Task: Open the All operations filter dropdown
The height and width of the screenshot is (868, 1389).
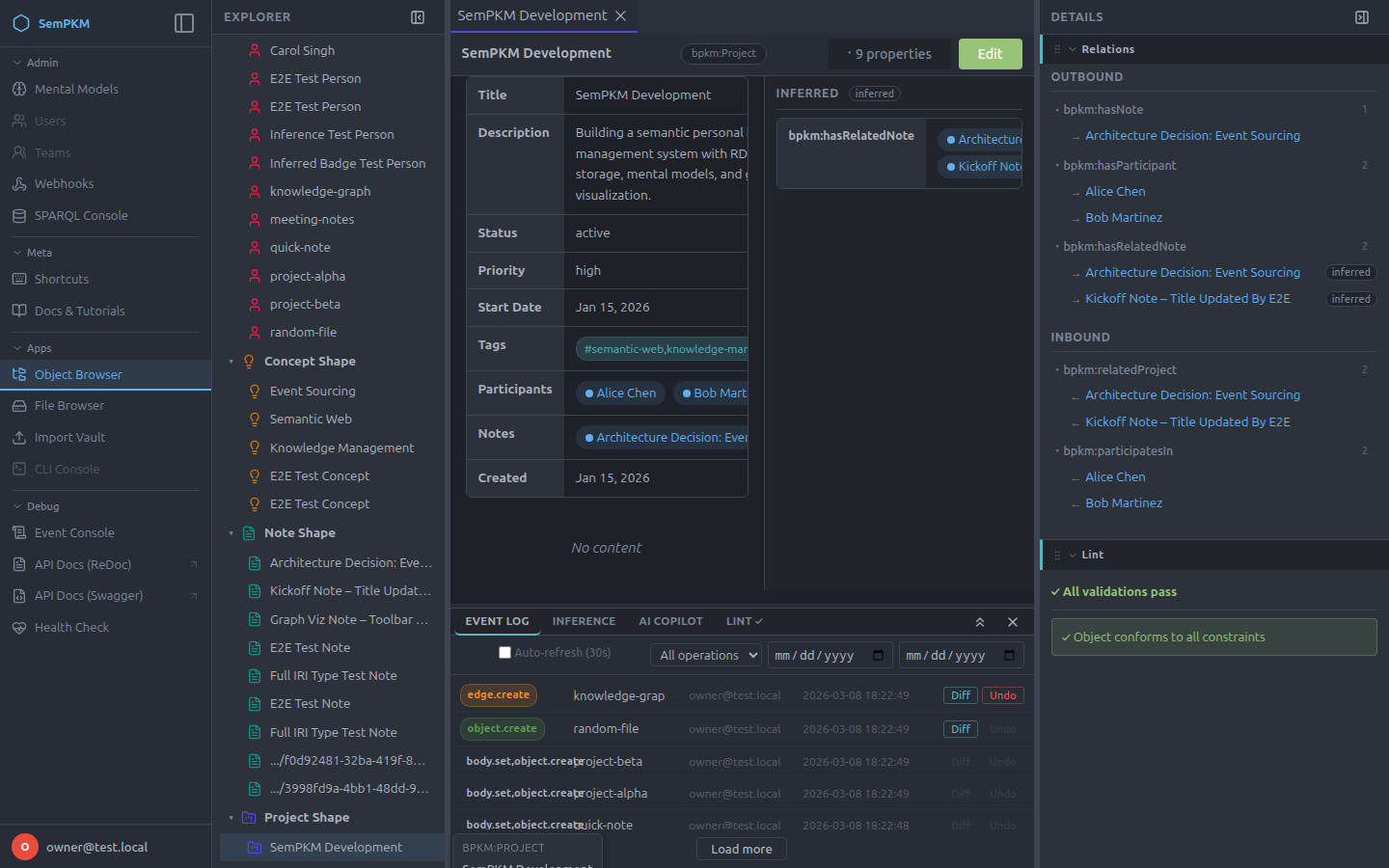Action: 706,655
